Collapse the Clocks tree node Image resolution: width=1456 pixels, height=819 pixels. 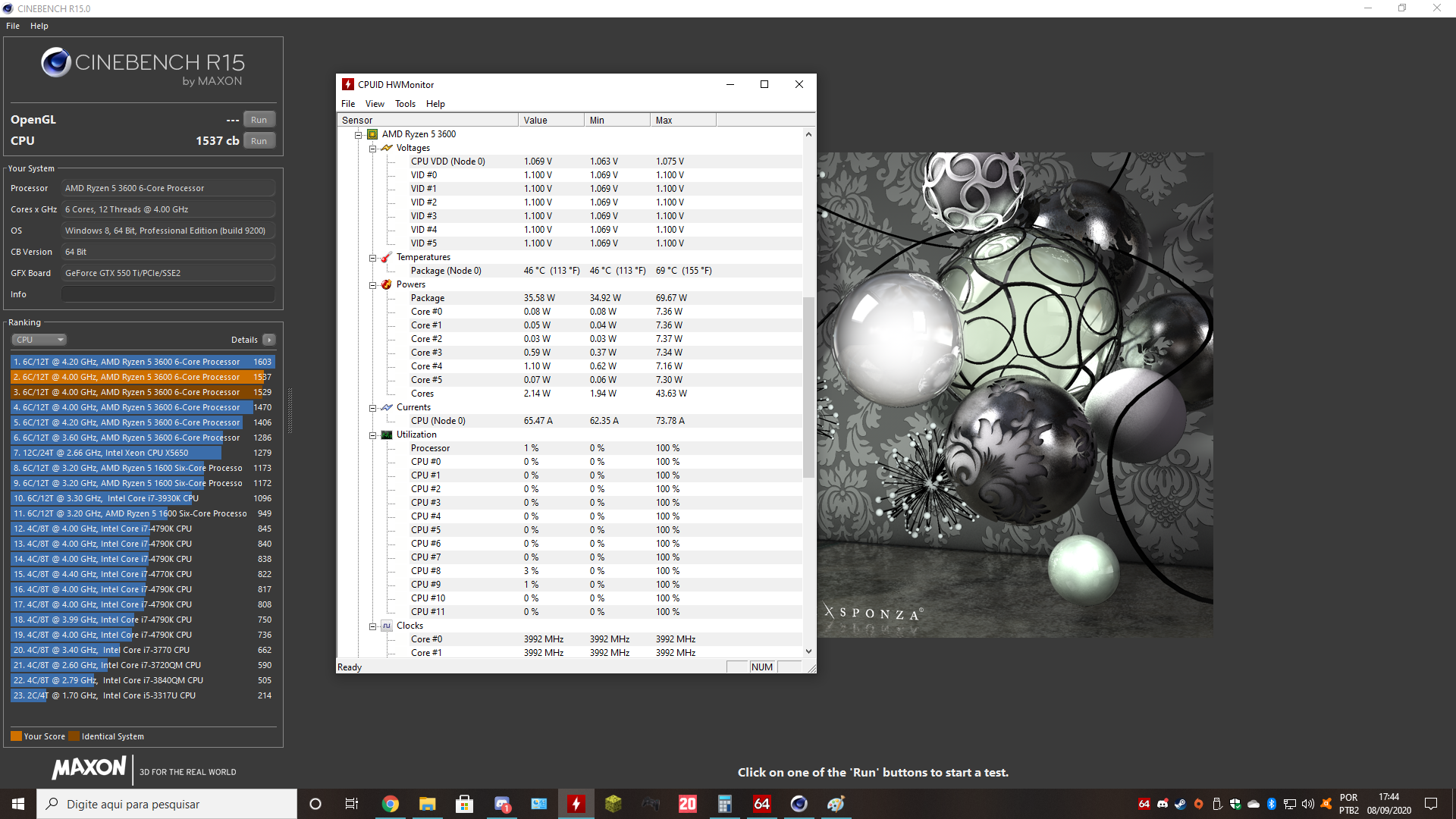tap(373, 626)
